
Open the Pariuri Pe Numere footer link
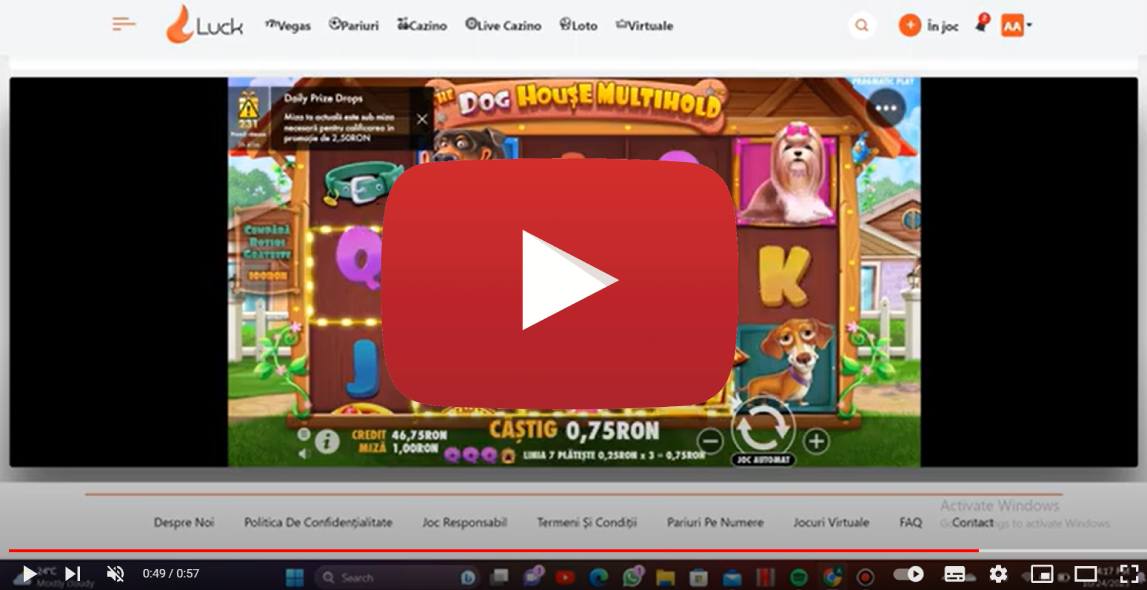pyautogui.click(x=715, y=522)
